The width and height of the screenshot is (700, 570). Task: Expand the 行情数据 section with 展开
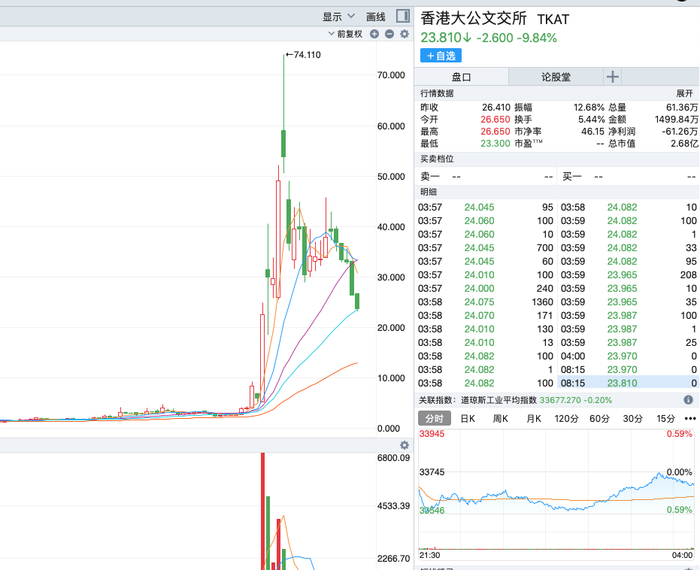684,93
